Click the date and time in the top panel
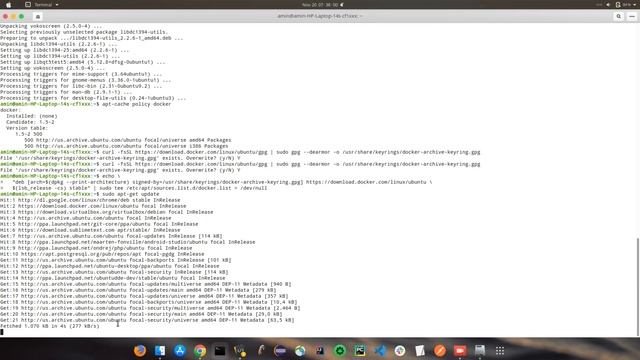This screenshot has width=640, height=360. 320,4
